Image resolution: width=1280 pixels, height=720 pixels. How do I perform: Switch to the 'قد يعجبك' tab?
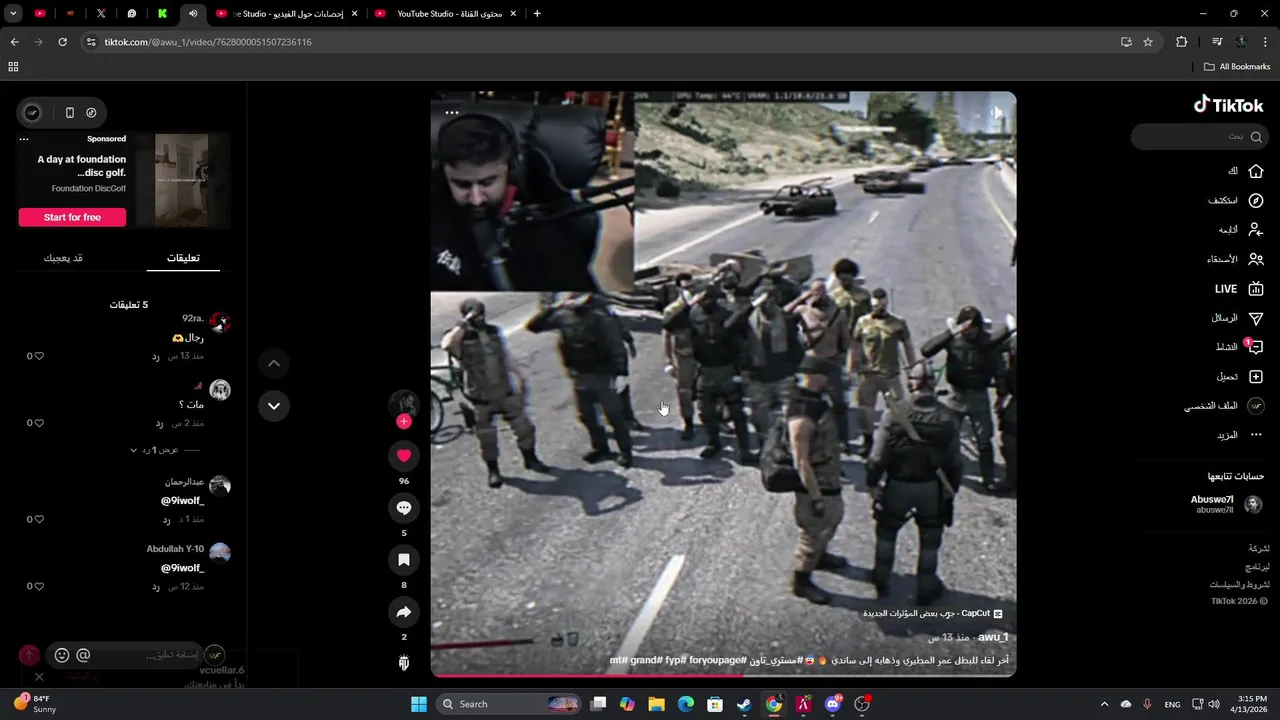[x=63, y=258]
